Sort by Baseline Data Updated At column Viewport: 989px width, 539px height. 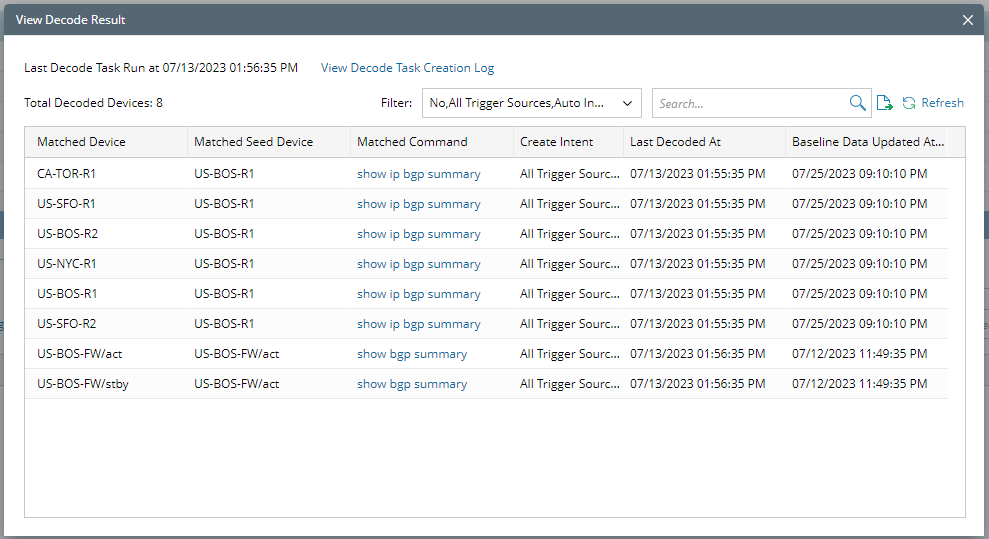[867, 142]
